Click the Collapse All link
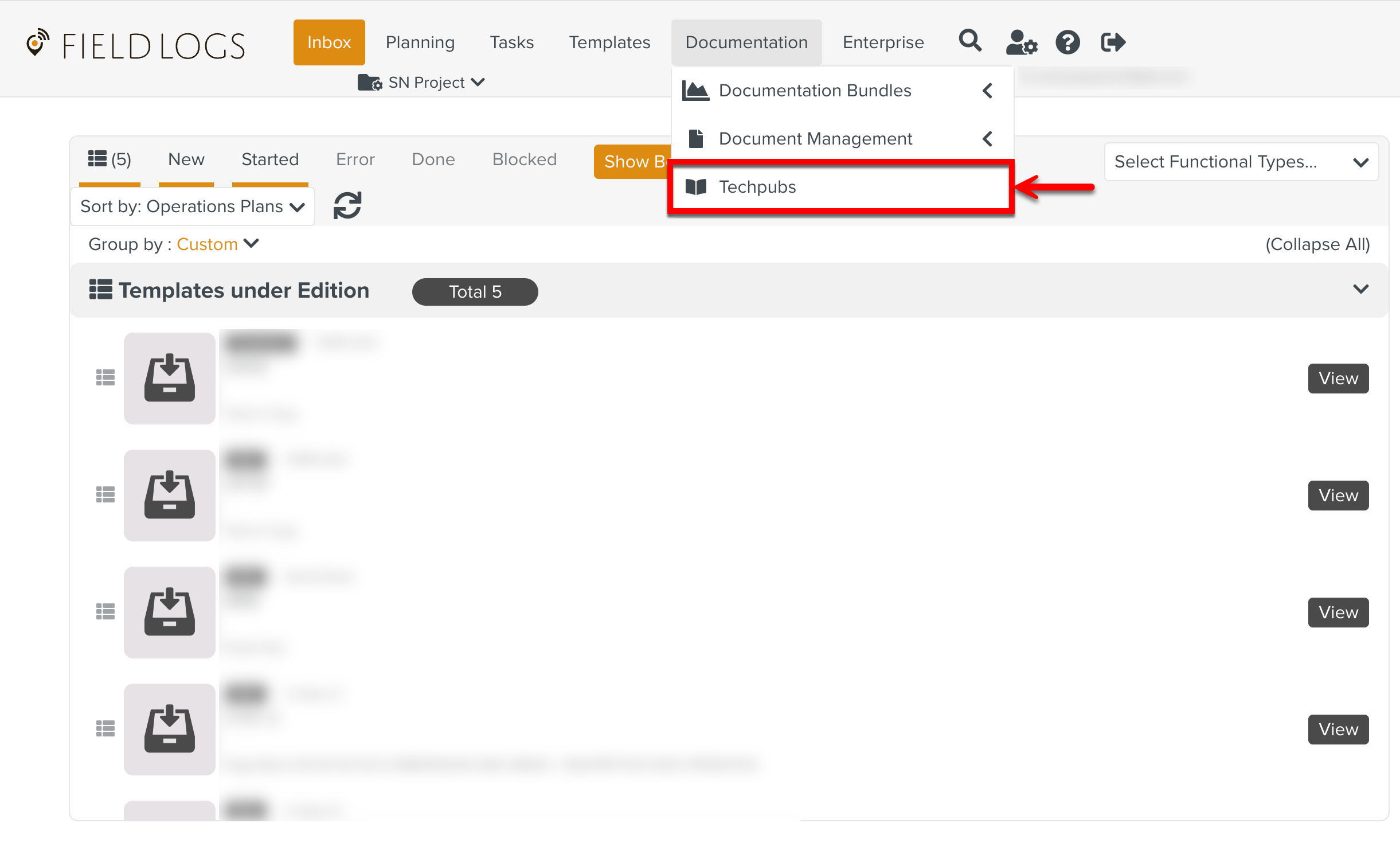Screen dimensions: 1400x850 tap(1317, 244)
